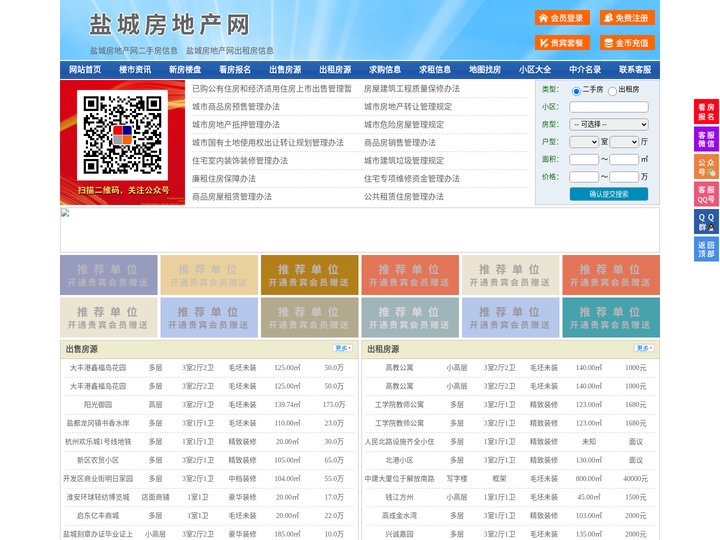The width and height of the screenshot is (720, 540).
Task: Open the 楼市资讯 menu item
Action: pos(135,70)
